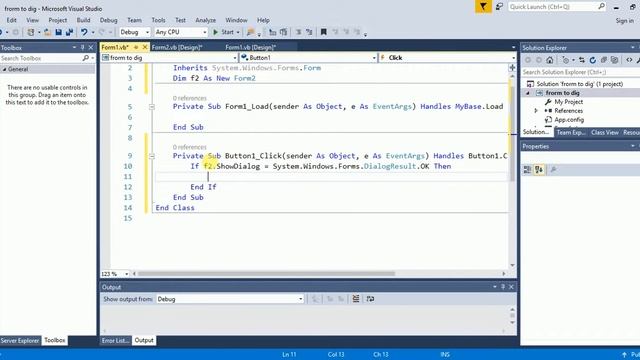Click the uncomment lines icon
640x360 pixels.
pos(309,32)
